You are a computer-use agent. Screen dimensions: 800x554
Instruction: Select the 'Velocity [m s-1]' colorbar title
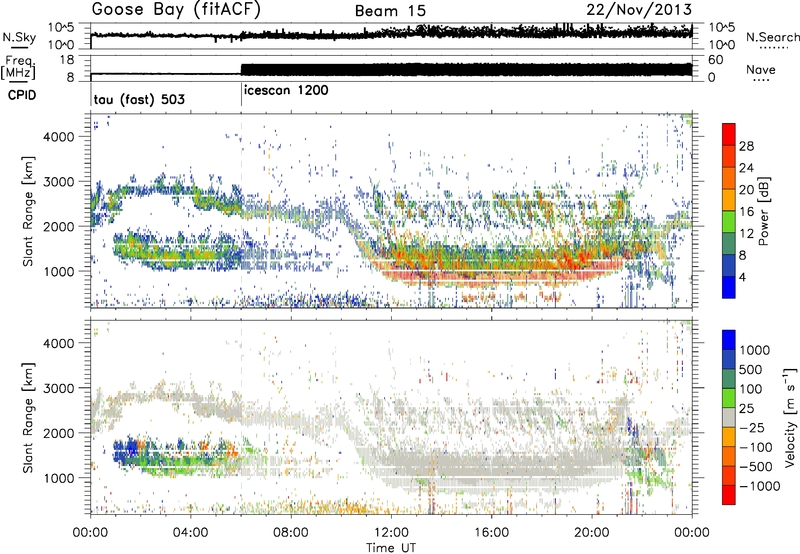pos(790,416)
